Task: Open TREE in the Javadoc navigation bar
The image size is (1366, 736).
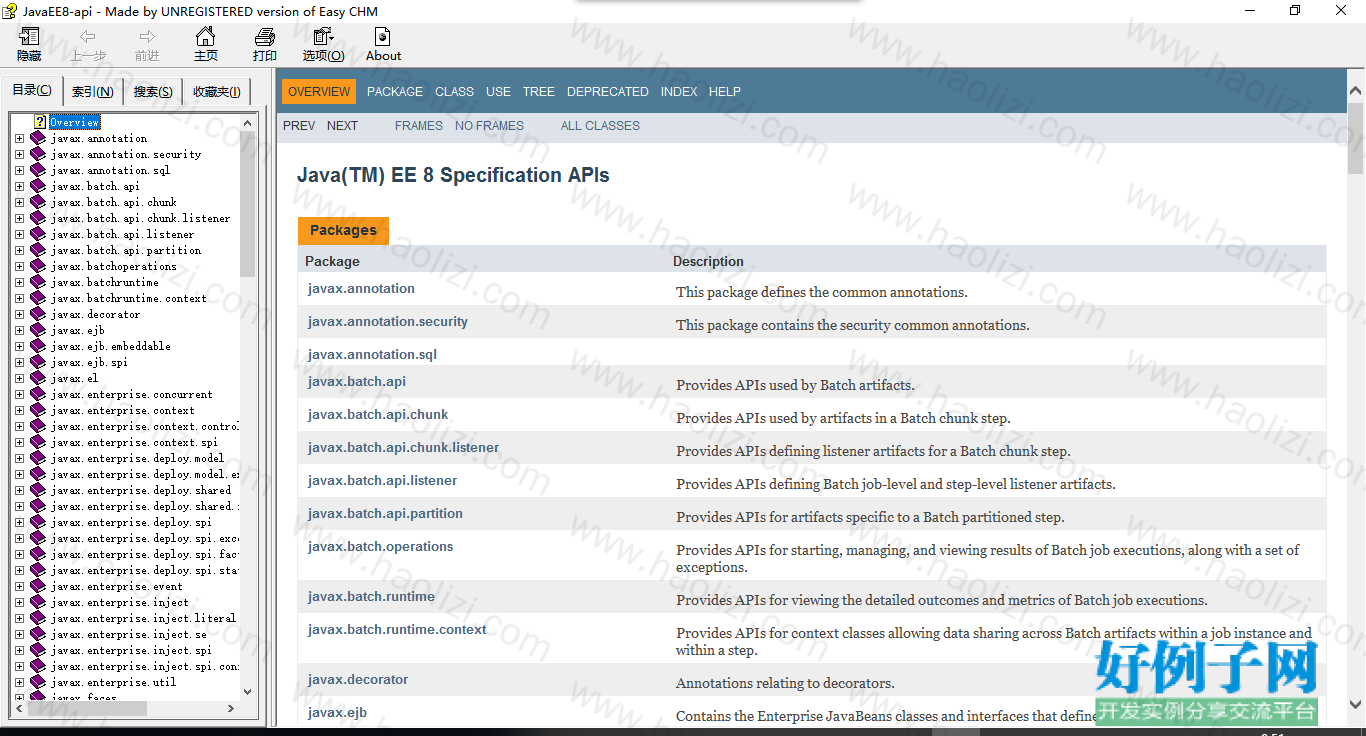Action: point(538,91)
